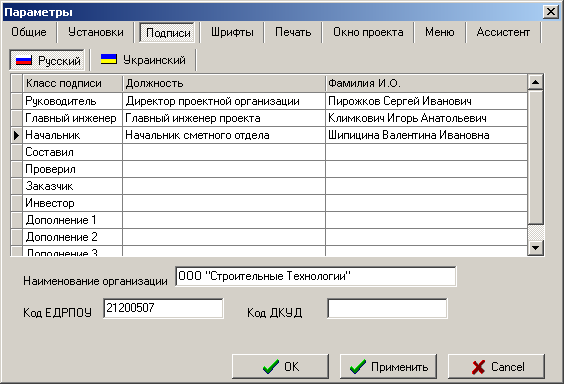Click the row selector beside Главный инженер

(17, 118)
